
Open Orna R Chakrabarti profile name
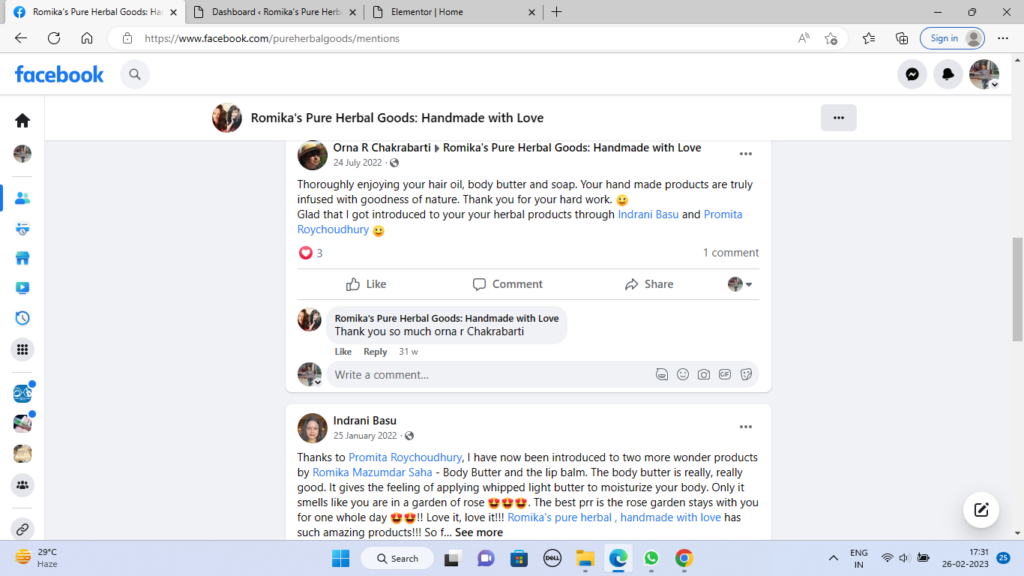tap(382, 148)
